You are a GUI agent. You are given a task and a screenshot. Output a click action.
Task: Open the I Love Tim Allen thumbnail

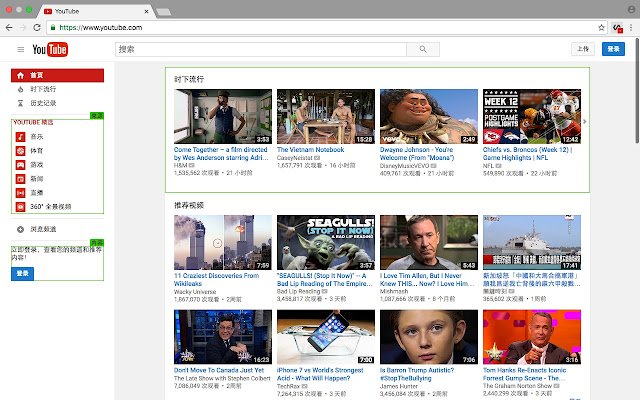point(429,242)
